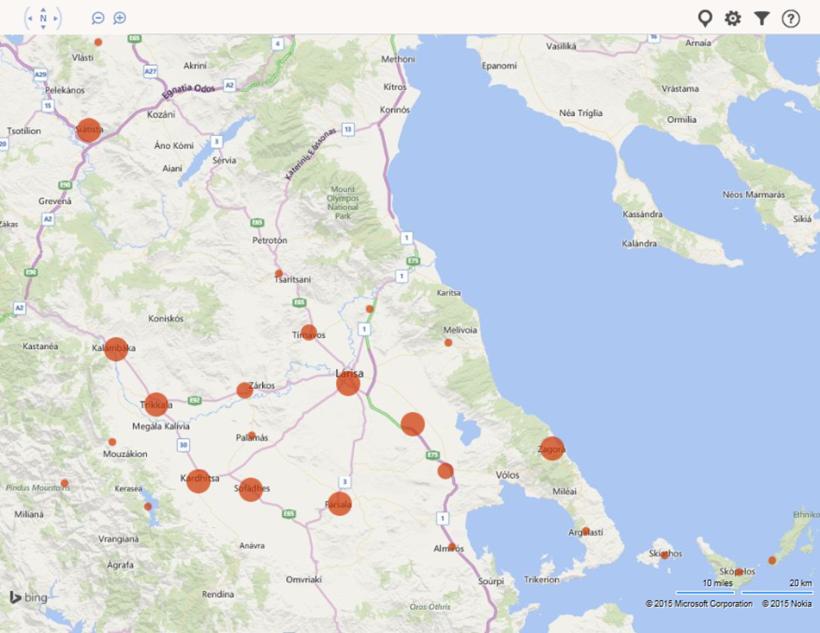Open the help question mark icon
Viewport: 820px width, 633px height.
pos(791,19)
